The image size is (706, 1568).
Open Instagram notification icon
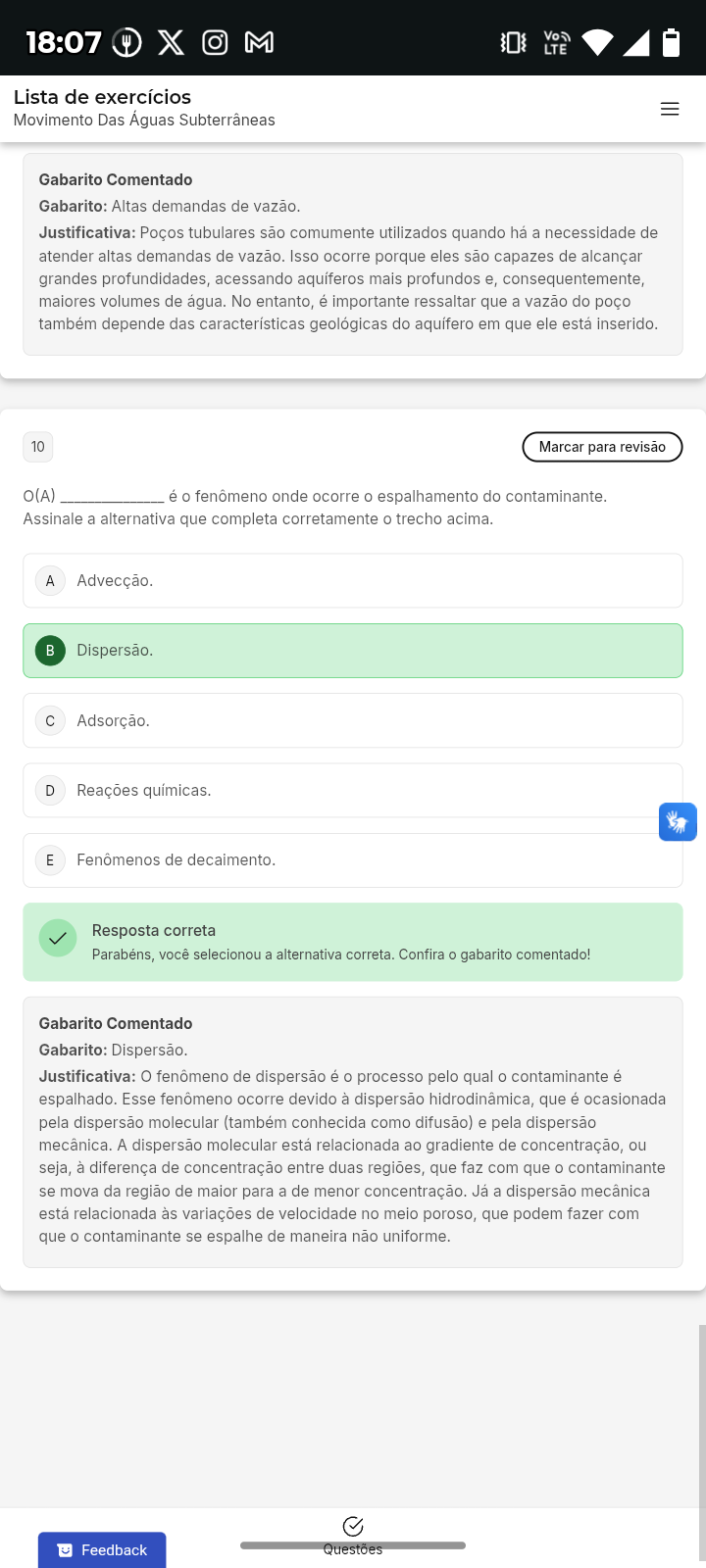coord(215,42)
